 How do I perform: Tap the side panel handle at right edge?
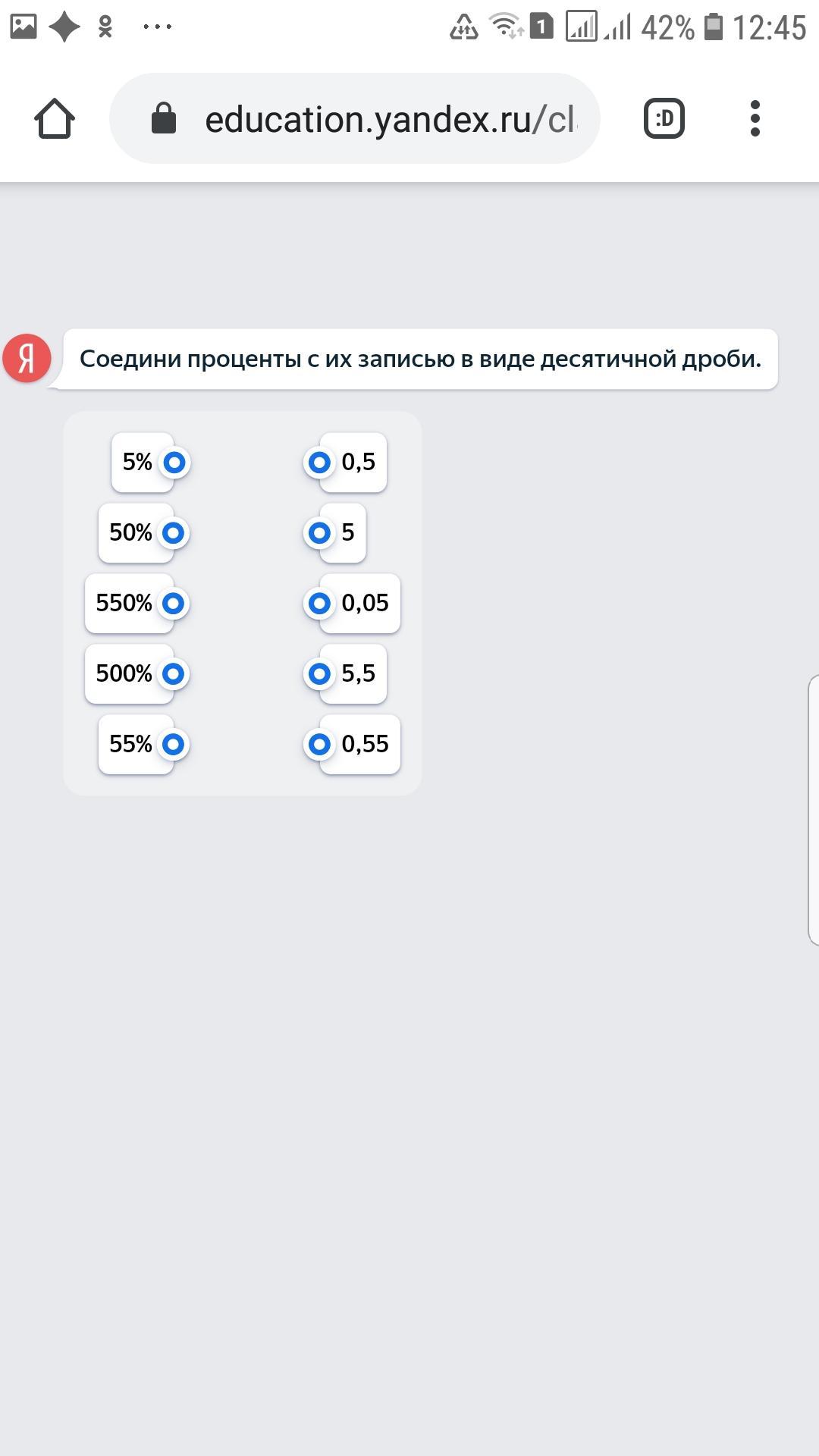tap(813, 810)
